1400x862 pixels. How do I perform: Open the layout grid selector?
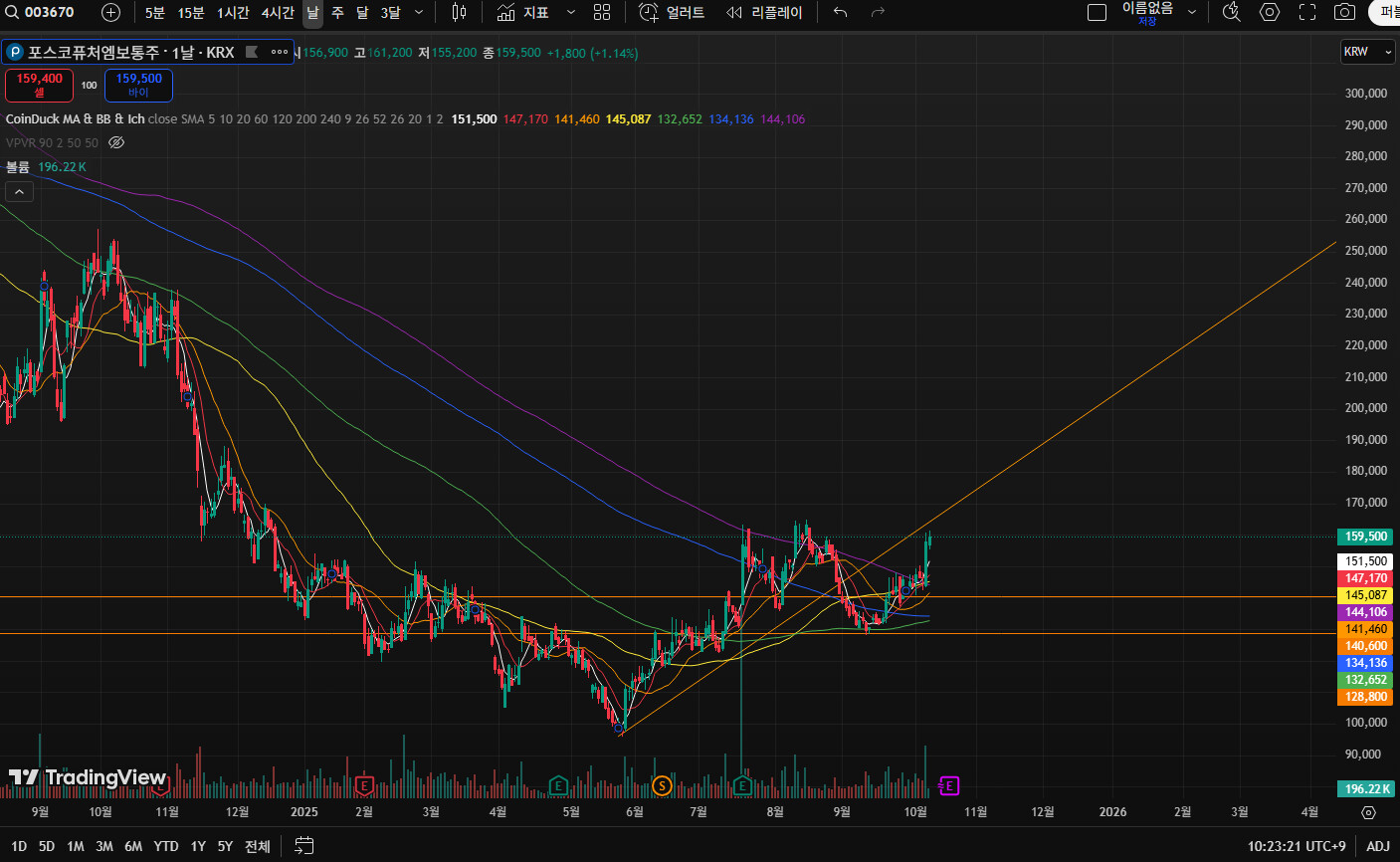point(602,13)
